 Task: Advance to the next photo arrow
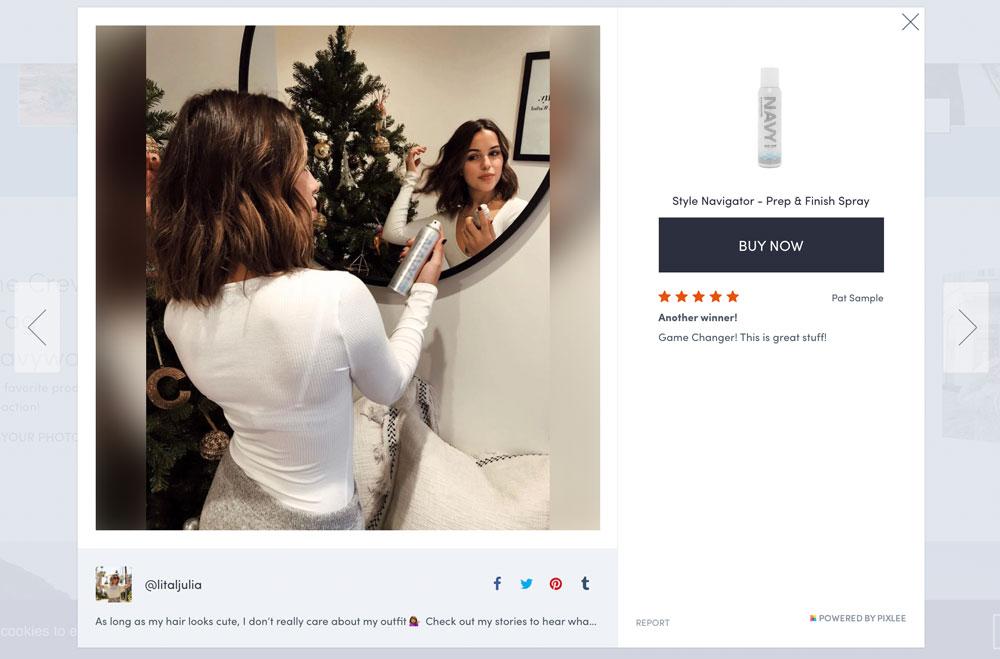966,327
